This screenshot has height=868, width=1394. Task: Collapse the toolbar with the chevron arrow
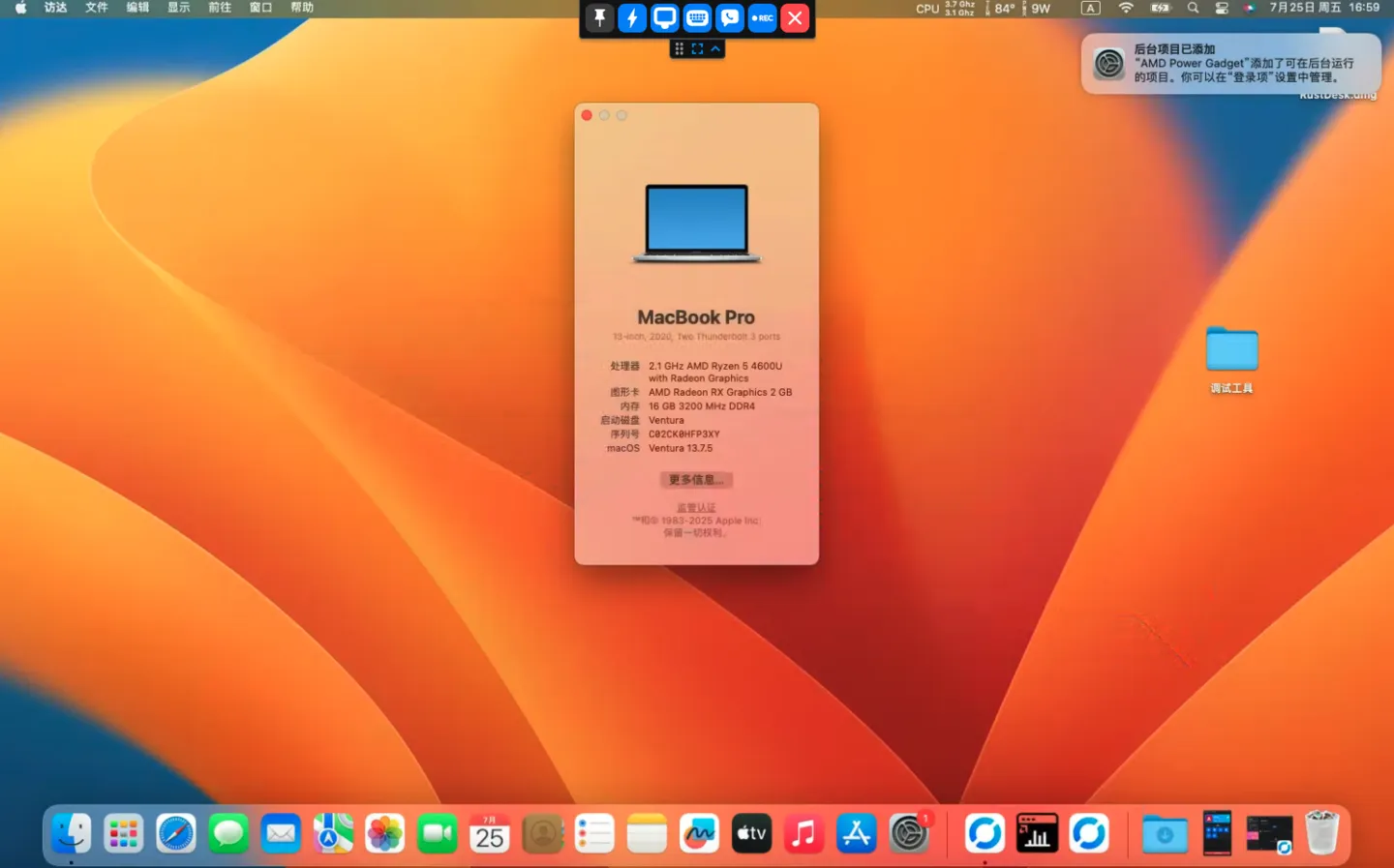point(713,48)
